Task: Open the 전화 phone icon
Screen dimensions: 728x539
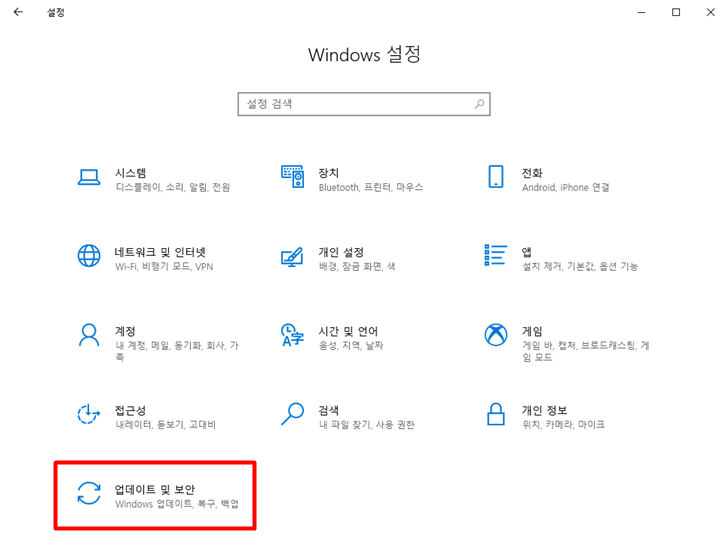Action: (496, 176)
